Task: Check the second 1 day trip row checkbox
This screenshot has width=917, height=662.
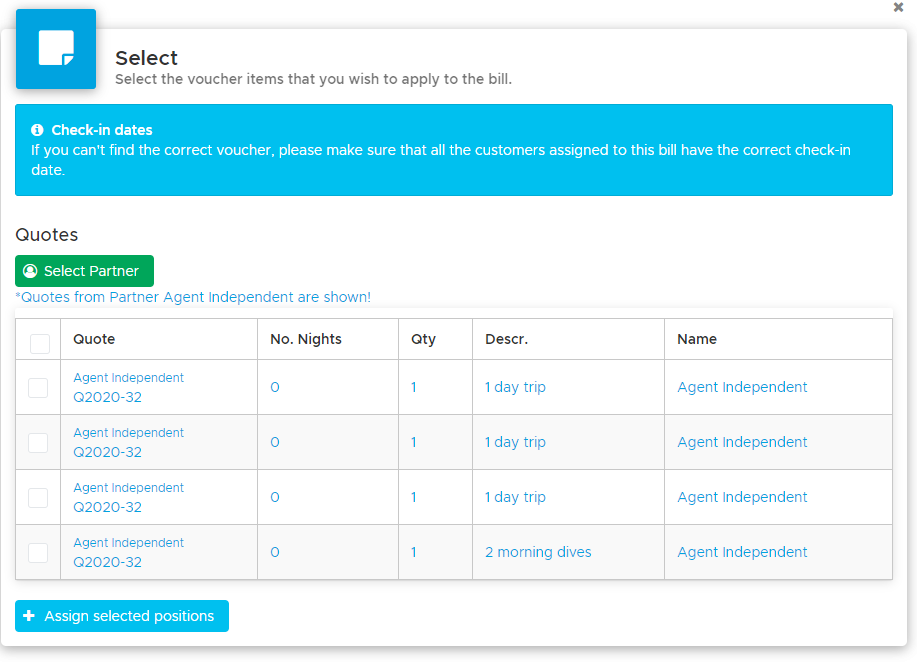Action: click(38, 443)
